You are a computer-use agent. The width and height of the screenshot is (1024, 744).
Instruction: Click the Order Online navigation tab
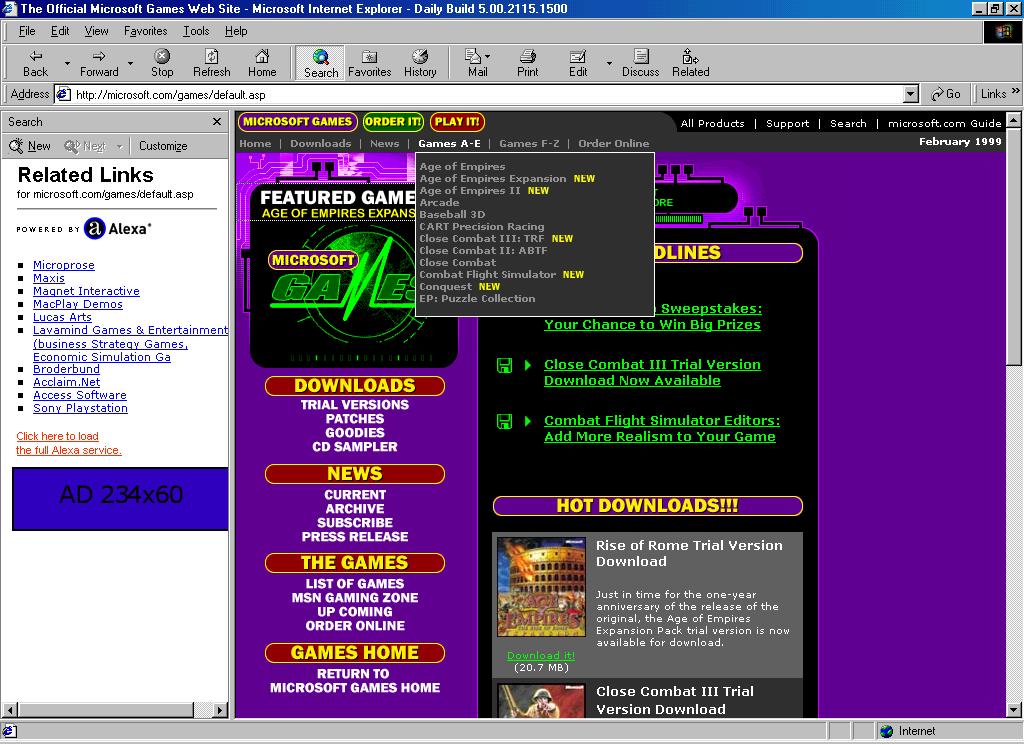click(614, 144)
